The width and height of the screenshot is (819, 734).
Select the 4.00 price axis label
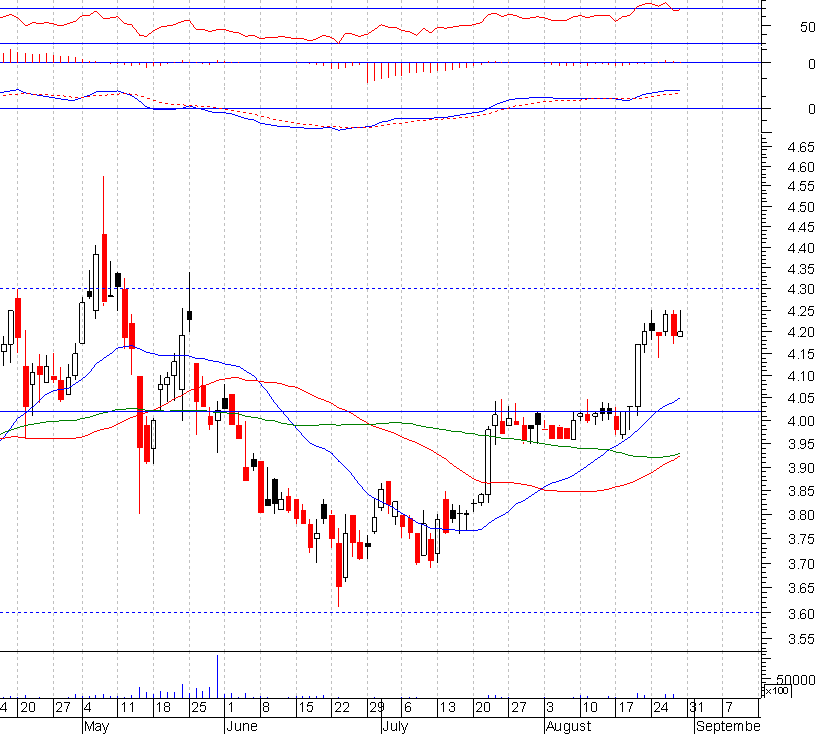[801, 421]
